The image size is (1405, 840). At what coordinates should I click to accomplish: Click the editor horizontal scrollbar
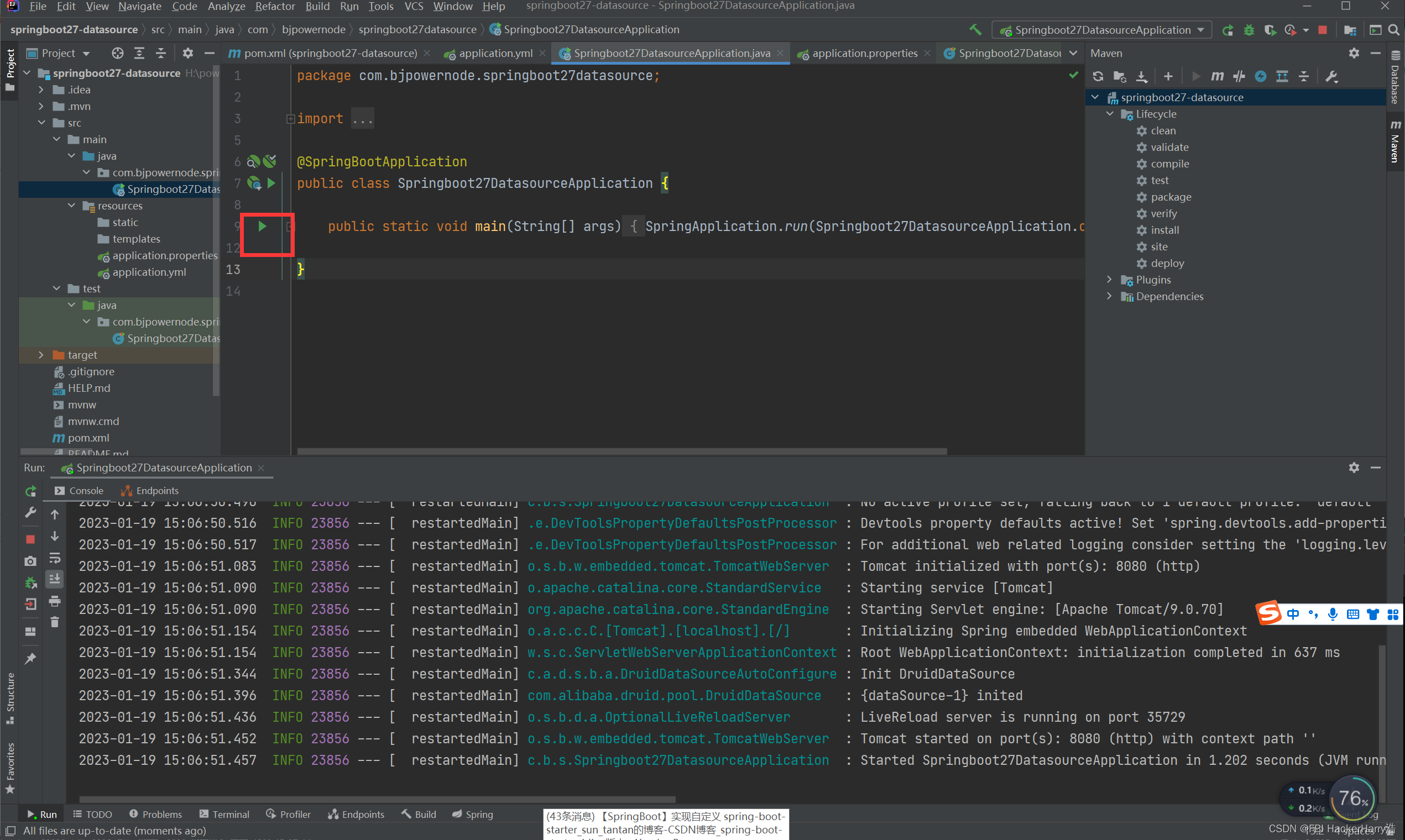pos(621,451)
